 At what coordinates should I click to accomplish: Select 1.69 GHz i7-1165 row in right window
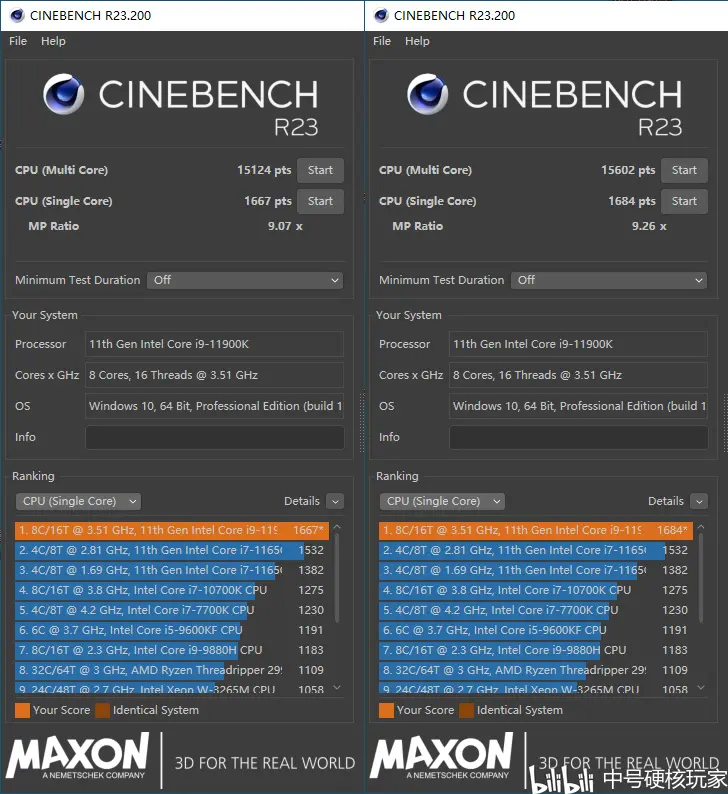(536, 570)
